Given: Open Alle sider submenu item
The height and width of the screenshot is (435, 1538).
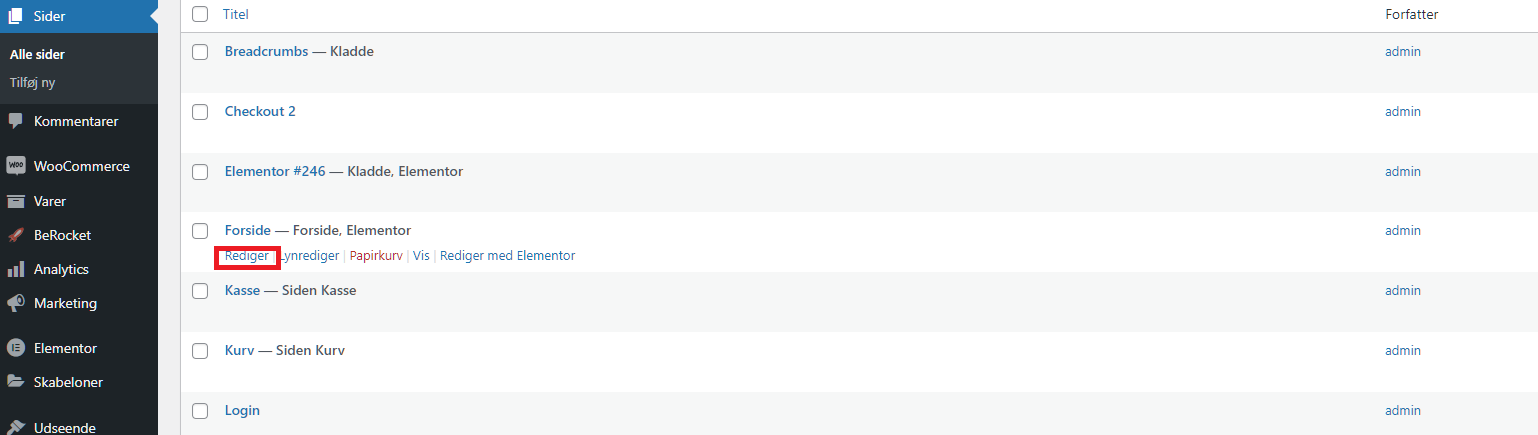Looking at the screenshot, I should pos(37,55).
